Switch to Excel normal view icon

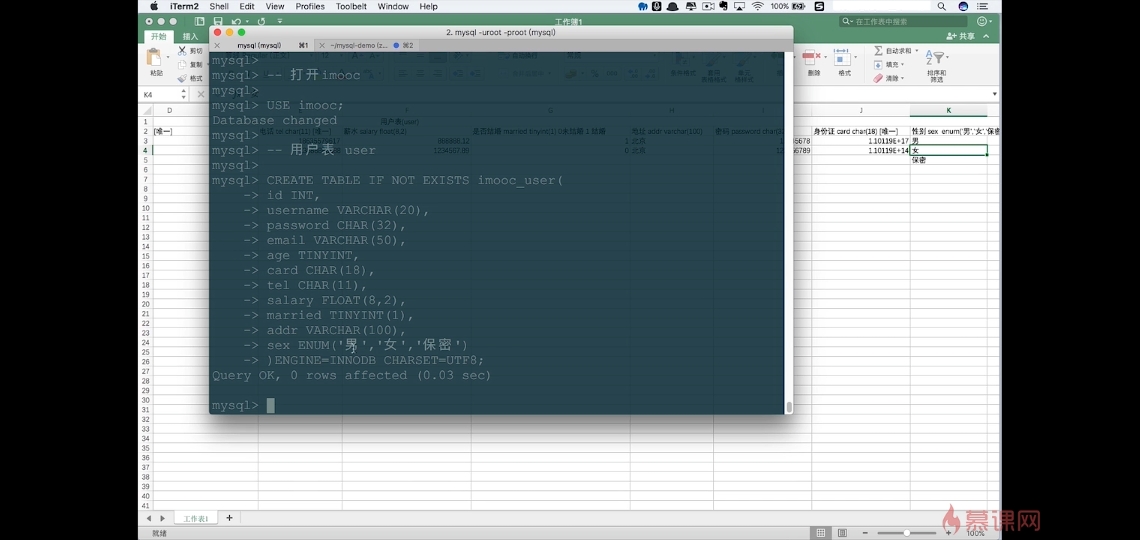pyautogui.click(x=820, y=533)
